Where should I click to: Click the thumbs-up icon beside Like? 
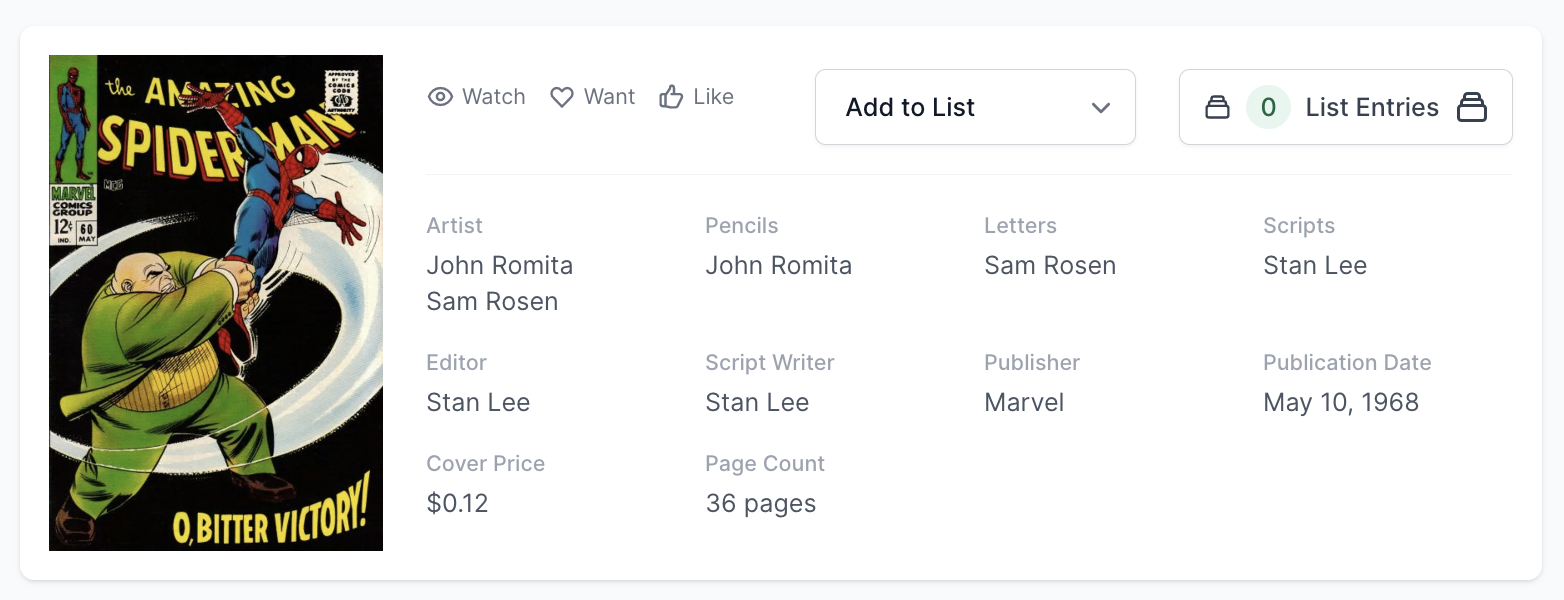click(x=671, y=97)
